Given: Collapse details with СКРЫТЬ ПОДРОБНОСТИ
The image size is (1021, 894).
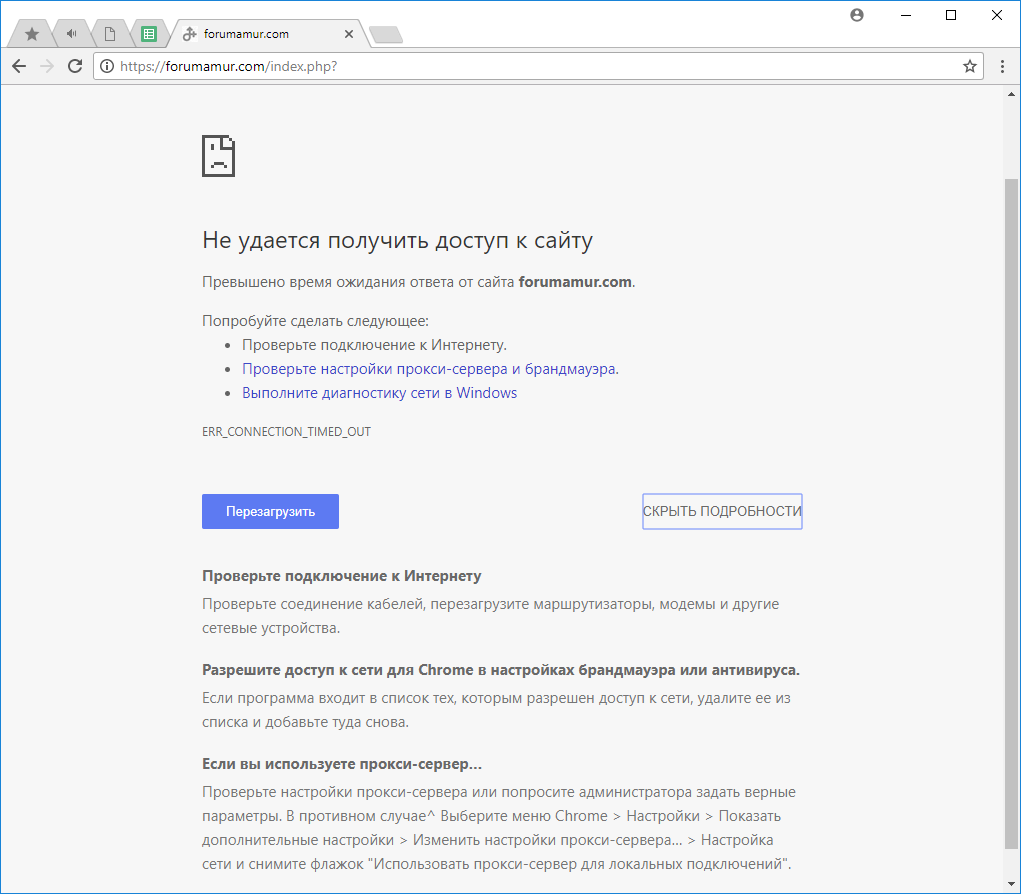Looking at the screenshot, I should [x=722, y=511].
